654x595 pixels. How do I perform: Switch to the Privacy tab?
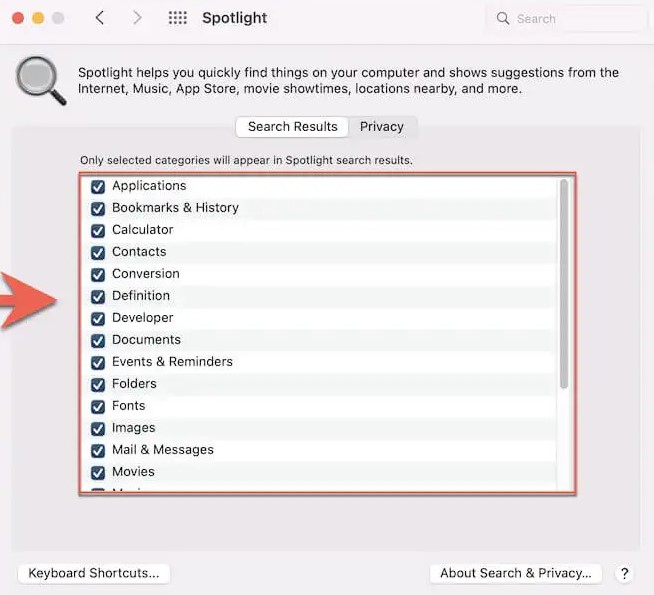point(382,127)
